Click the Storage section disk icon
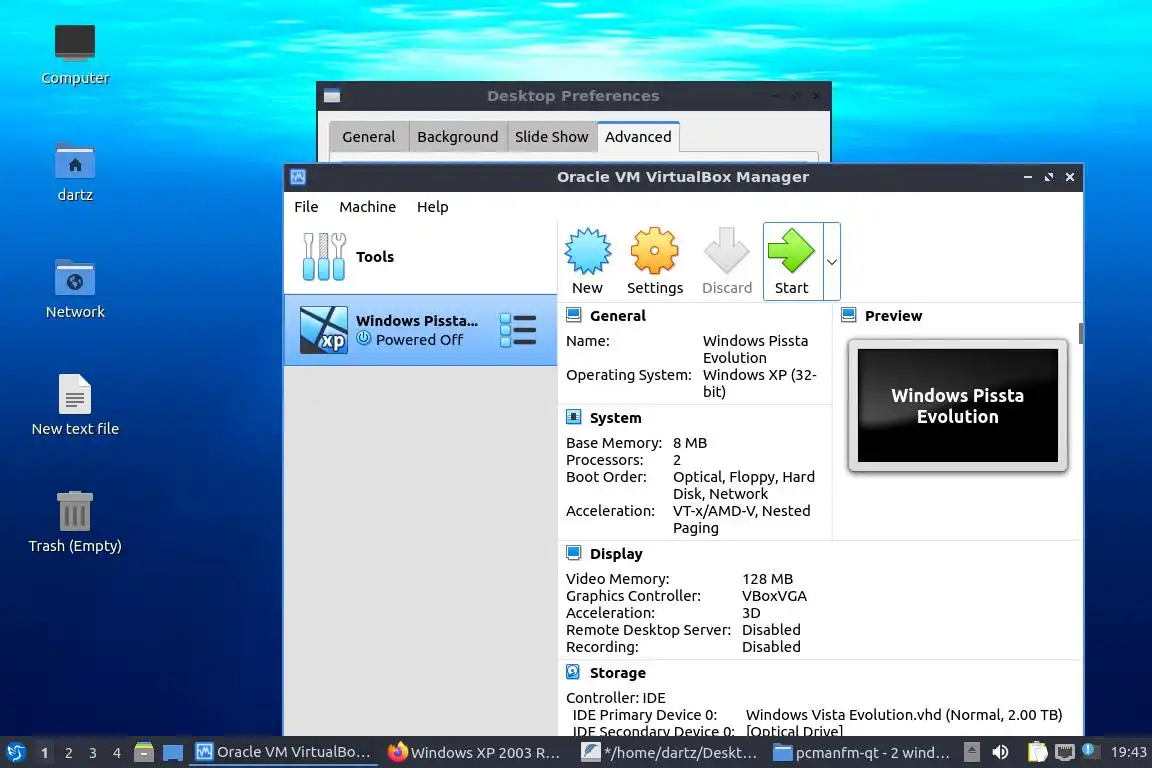The width and height of the screenshot is (1152, 768). click(x=573, y=672)
